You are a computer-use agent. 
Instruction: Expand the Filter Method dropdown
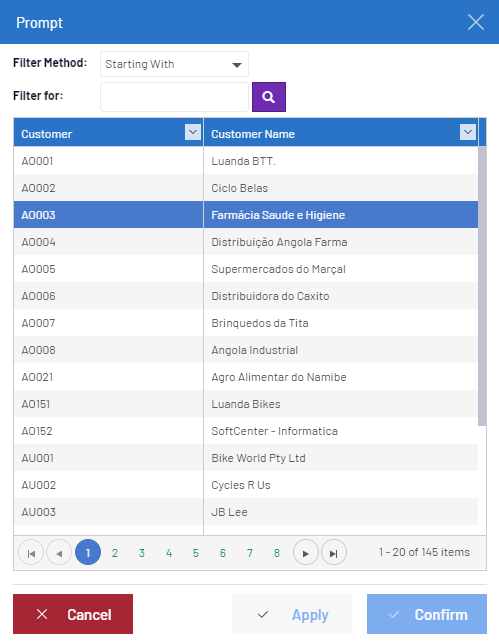tap(174, 64)
